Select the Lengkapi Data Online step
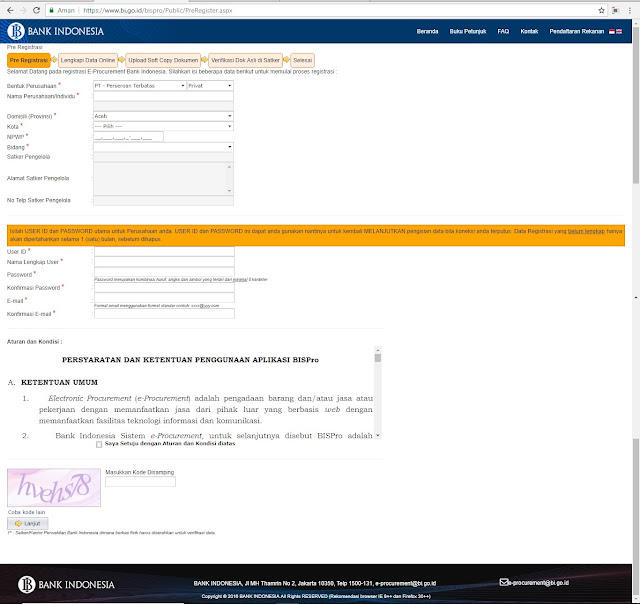The image size is (640, 604). (88, 60)
